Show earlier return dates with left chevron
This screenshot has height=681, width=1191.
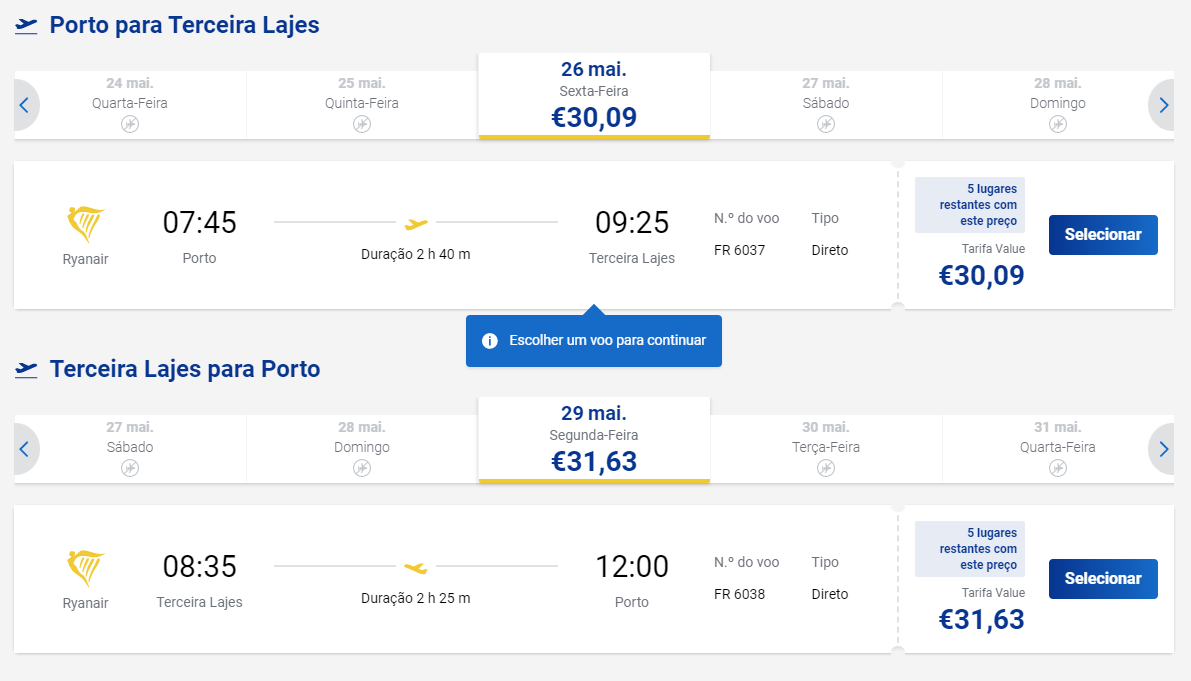[25, 449]
